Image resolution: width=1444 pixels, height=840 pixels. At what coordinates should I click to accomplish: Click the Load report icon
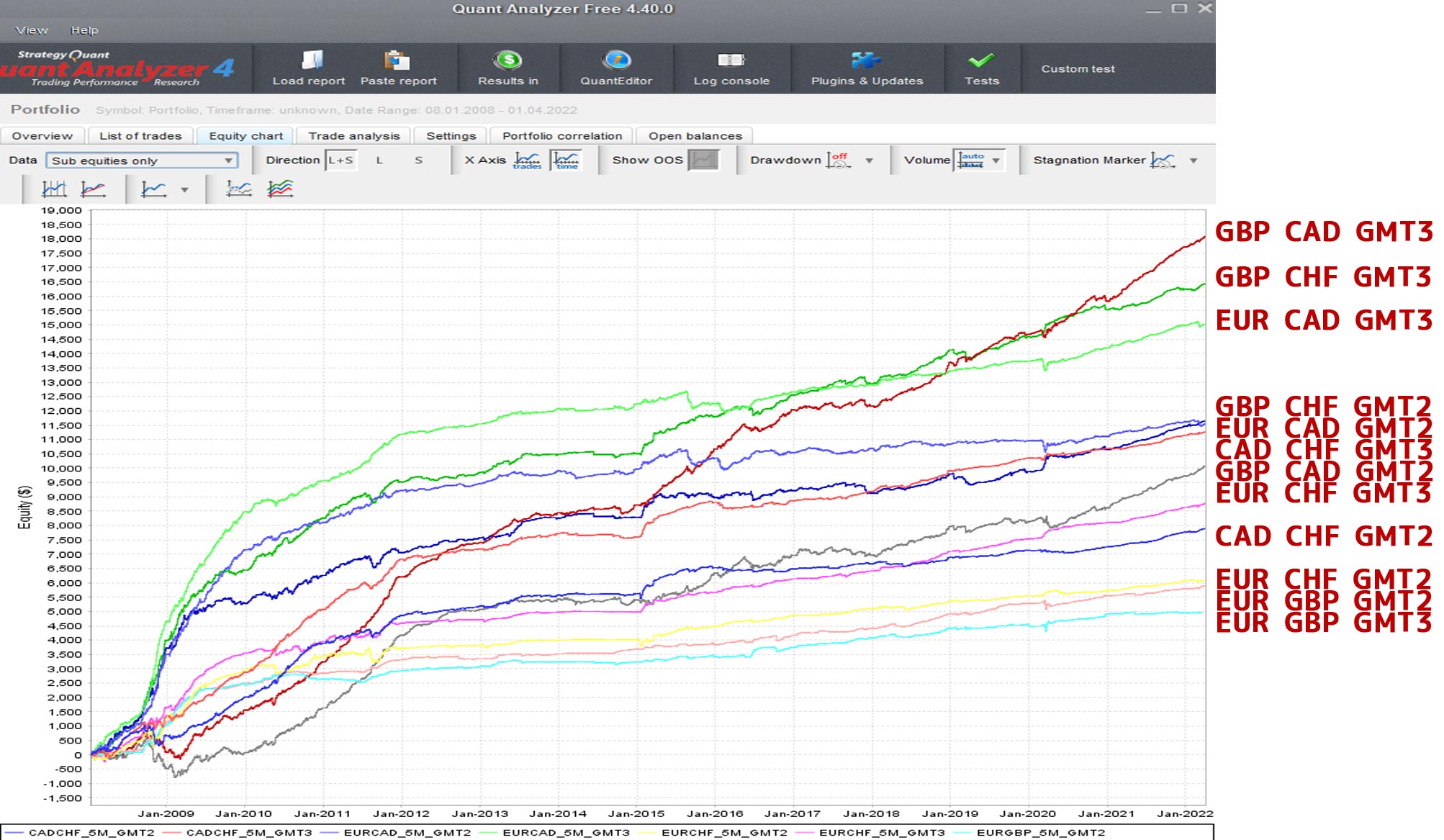tap(311, 60)
